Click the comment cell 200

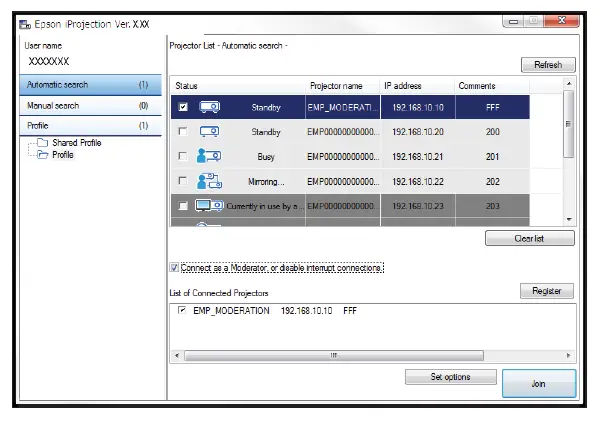493,132
